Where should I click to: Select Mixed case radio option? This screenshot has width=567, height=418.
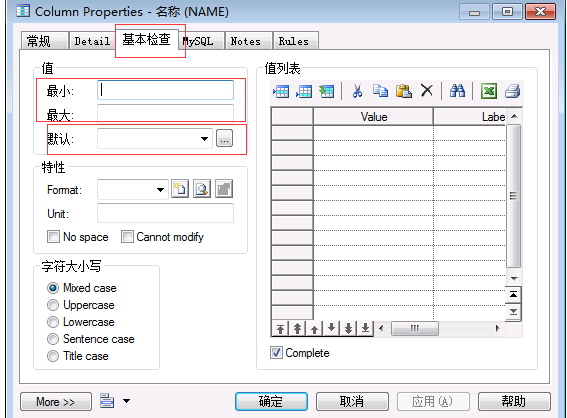pos(53,288)
